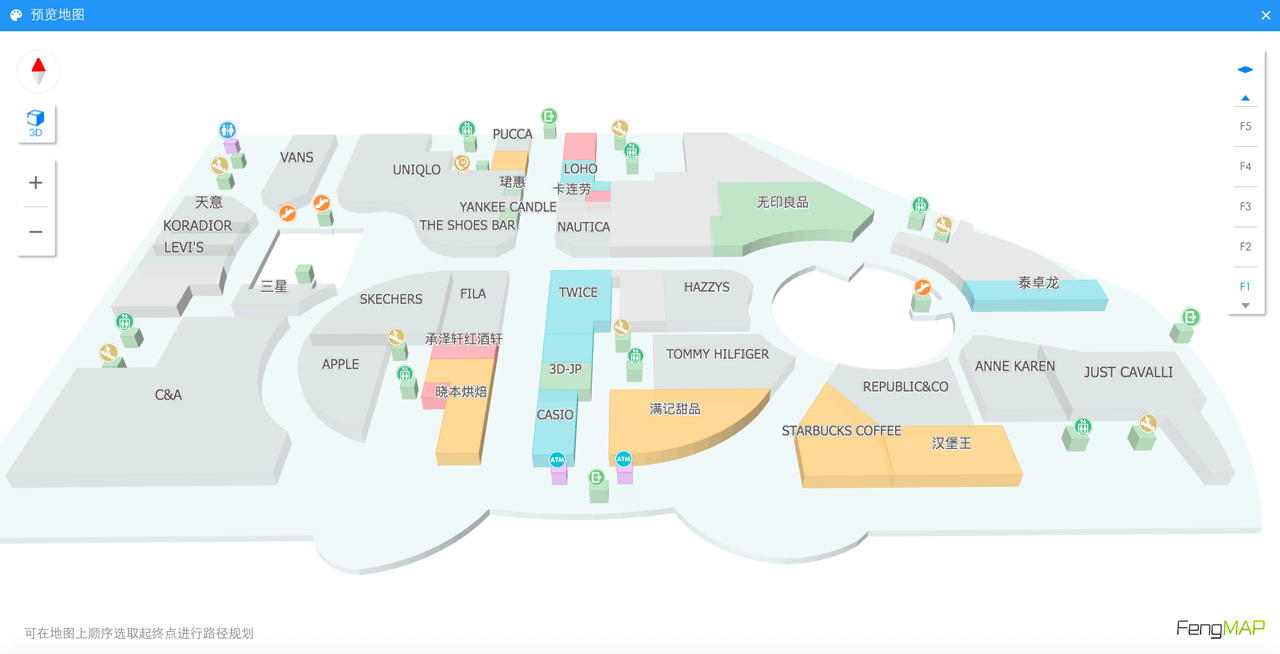1280x654 pixels.
Task: Select the TOMMY HILFIGER label
Action: (718, 354)
